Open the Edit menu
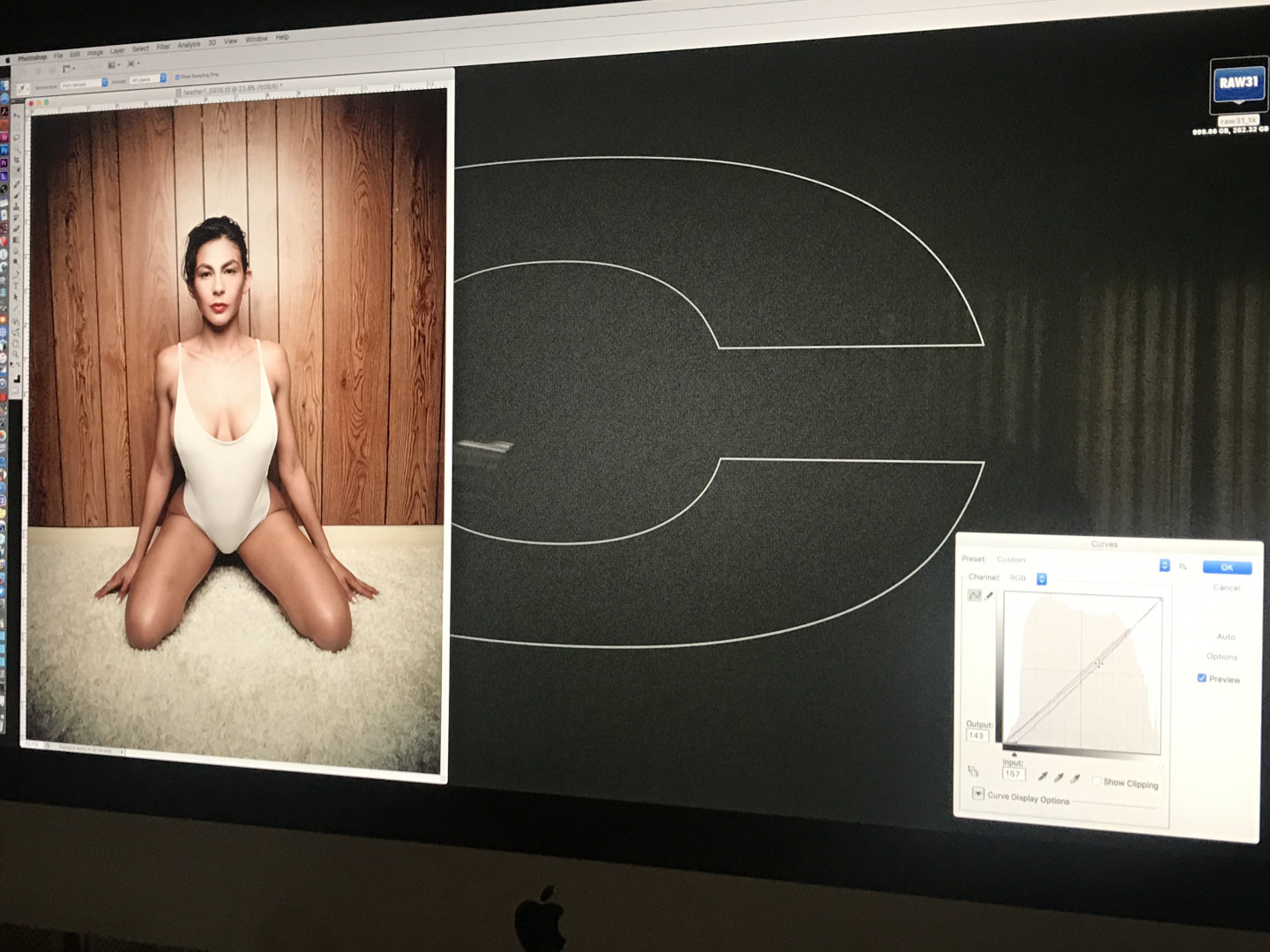The height and width of the screenshot is (952, 1270). (75, 55)
